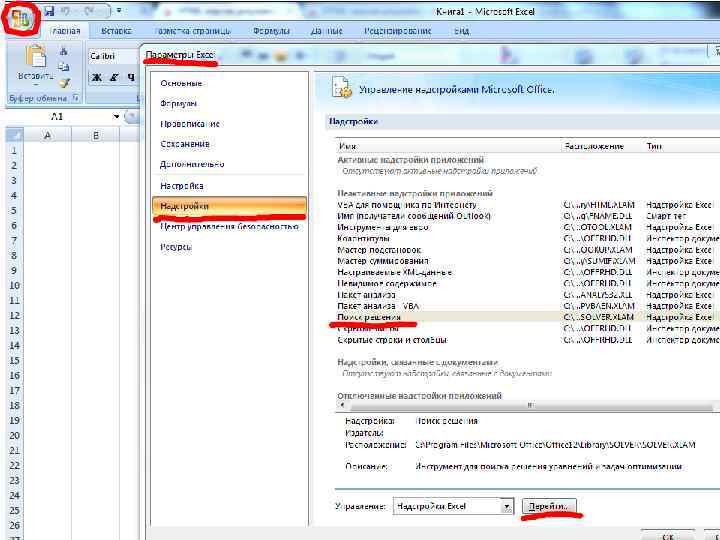
Task: Open the quick access toolbar customize arrow
Action: click(x=119, y=10)
